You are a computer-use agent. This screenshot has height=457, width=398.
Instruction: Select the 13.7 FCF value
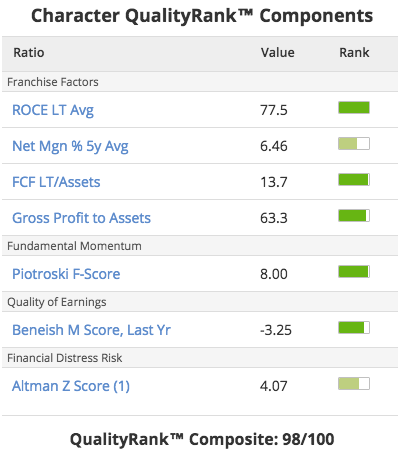[274, 182]
